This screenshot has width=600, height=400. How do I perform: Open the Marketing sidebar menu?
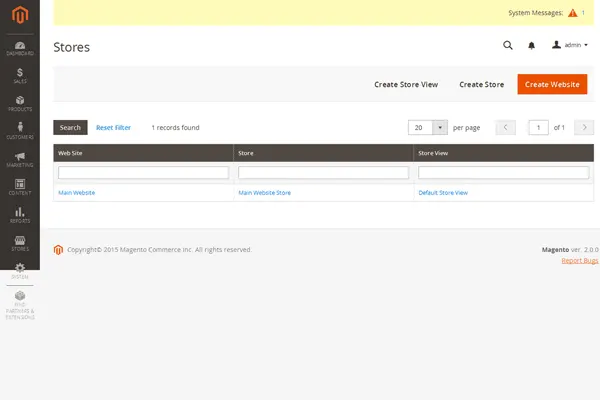19,157
